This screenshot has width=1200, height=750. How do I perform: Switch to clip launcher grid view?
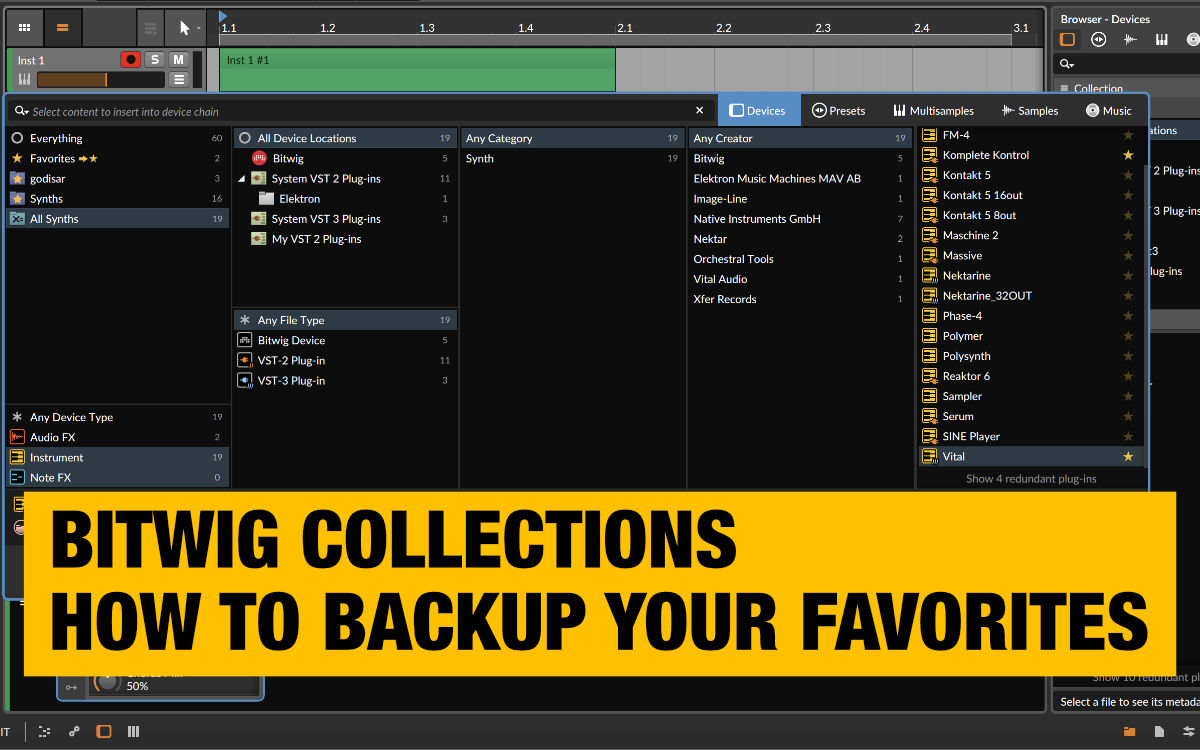pos(24,28)
